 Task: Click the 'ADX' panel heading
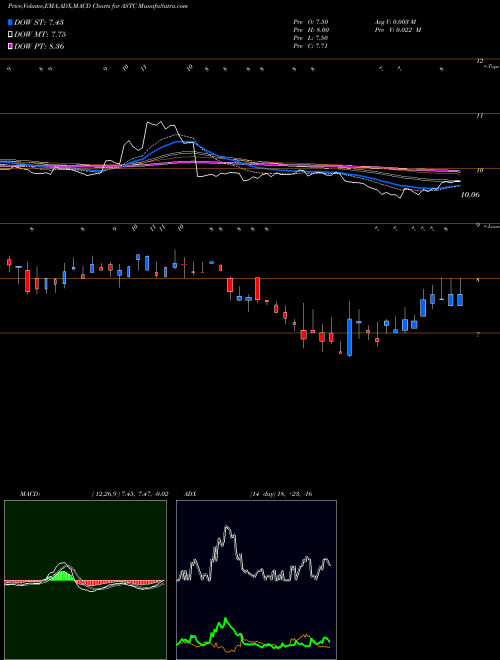pos(190,494)
